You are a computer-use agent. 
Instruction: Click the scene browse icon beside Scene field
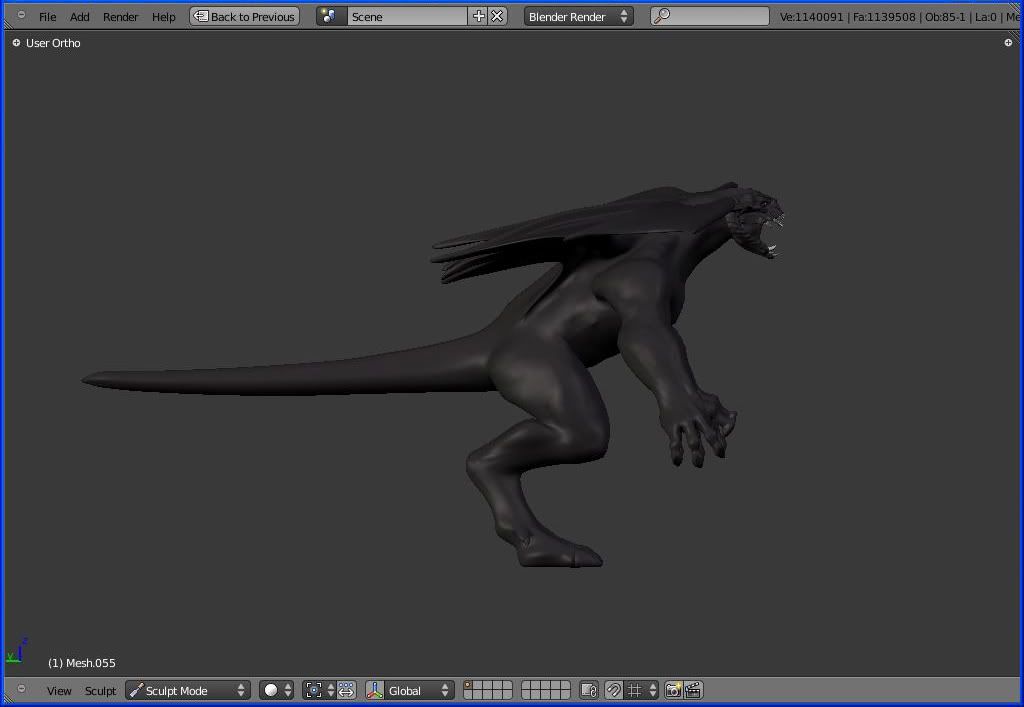click(331, 16)
